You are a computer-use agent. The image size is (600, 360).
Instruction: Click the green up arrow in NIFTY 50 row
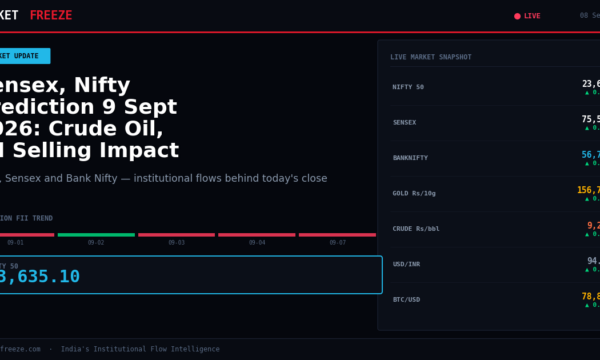[x=587, y=93]
